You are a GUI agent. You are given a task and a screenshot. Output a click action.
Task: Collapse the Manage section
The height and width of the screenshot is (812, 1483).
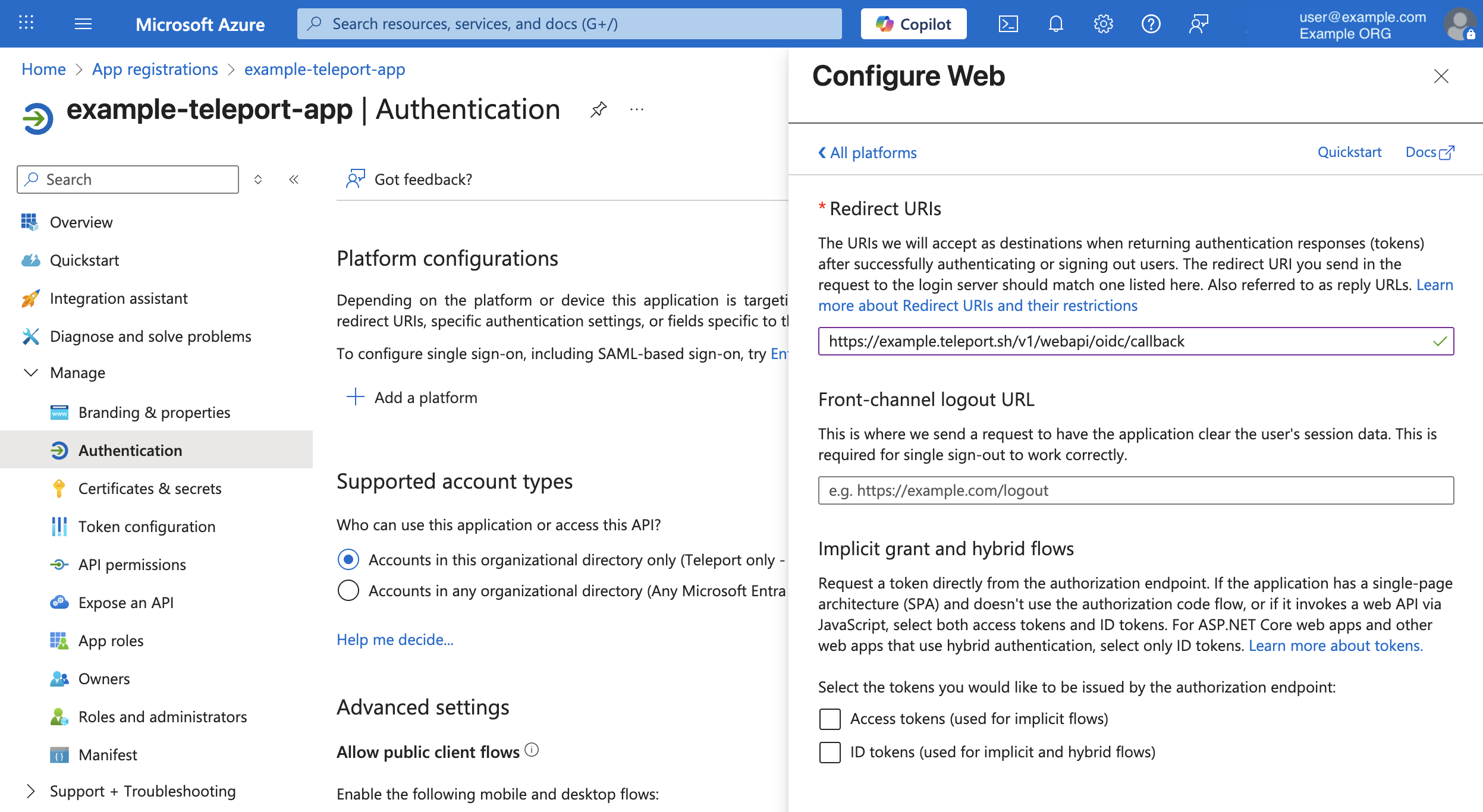point(31,373)
